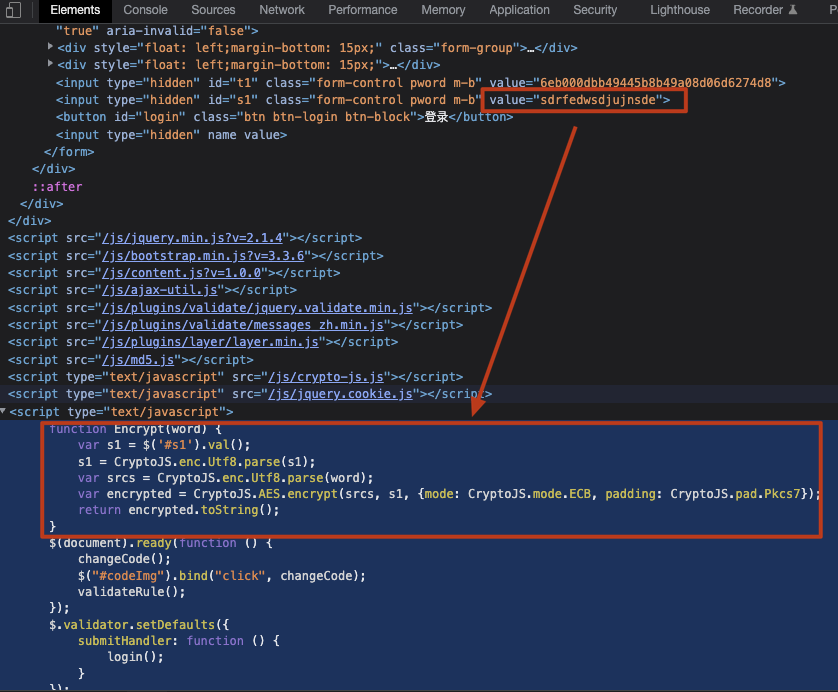This screenshot has height=692, width=838.
Task: Open the content.js?v=1.0.0 link
Action: point(181,273)
